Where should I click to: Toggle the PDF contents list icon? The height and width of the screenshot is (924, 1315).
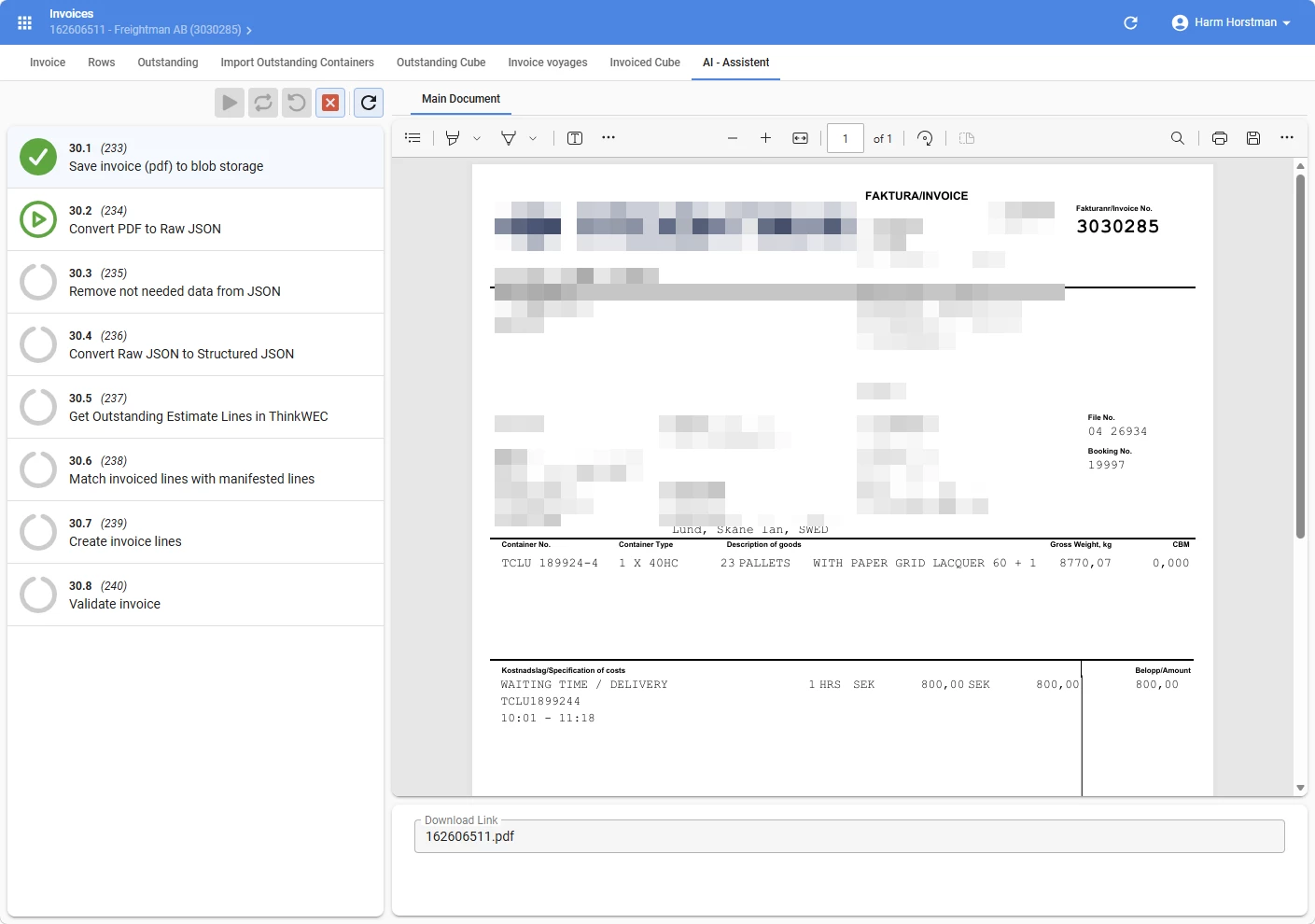413,138
